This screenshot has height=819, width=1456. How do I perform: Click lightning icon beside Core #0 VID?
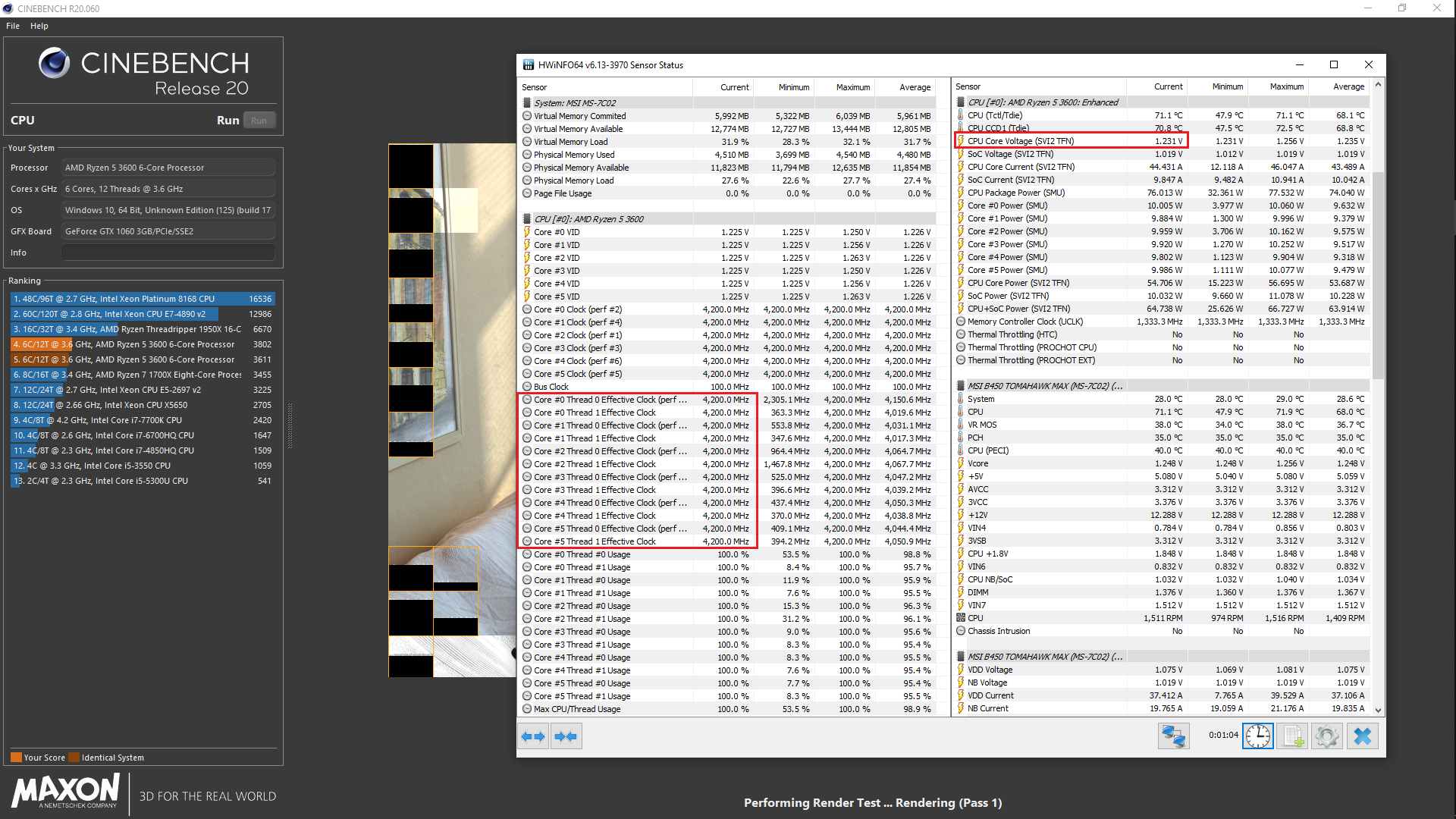tap(527, 232)
